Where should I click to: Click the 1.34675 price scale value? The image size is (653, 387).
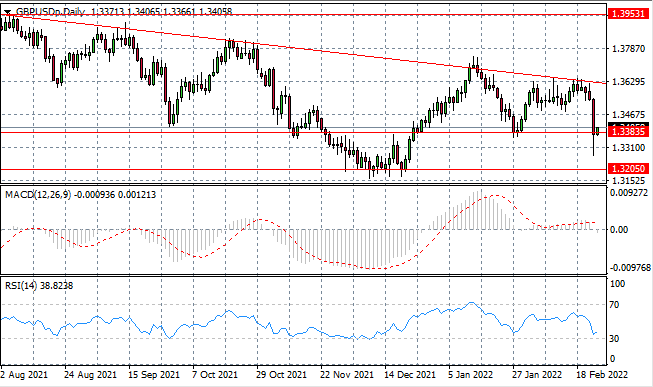coord(628,114)
